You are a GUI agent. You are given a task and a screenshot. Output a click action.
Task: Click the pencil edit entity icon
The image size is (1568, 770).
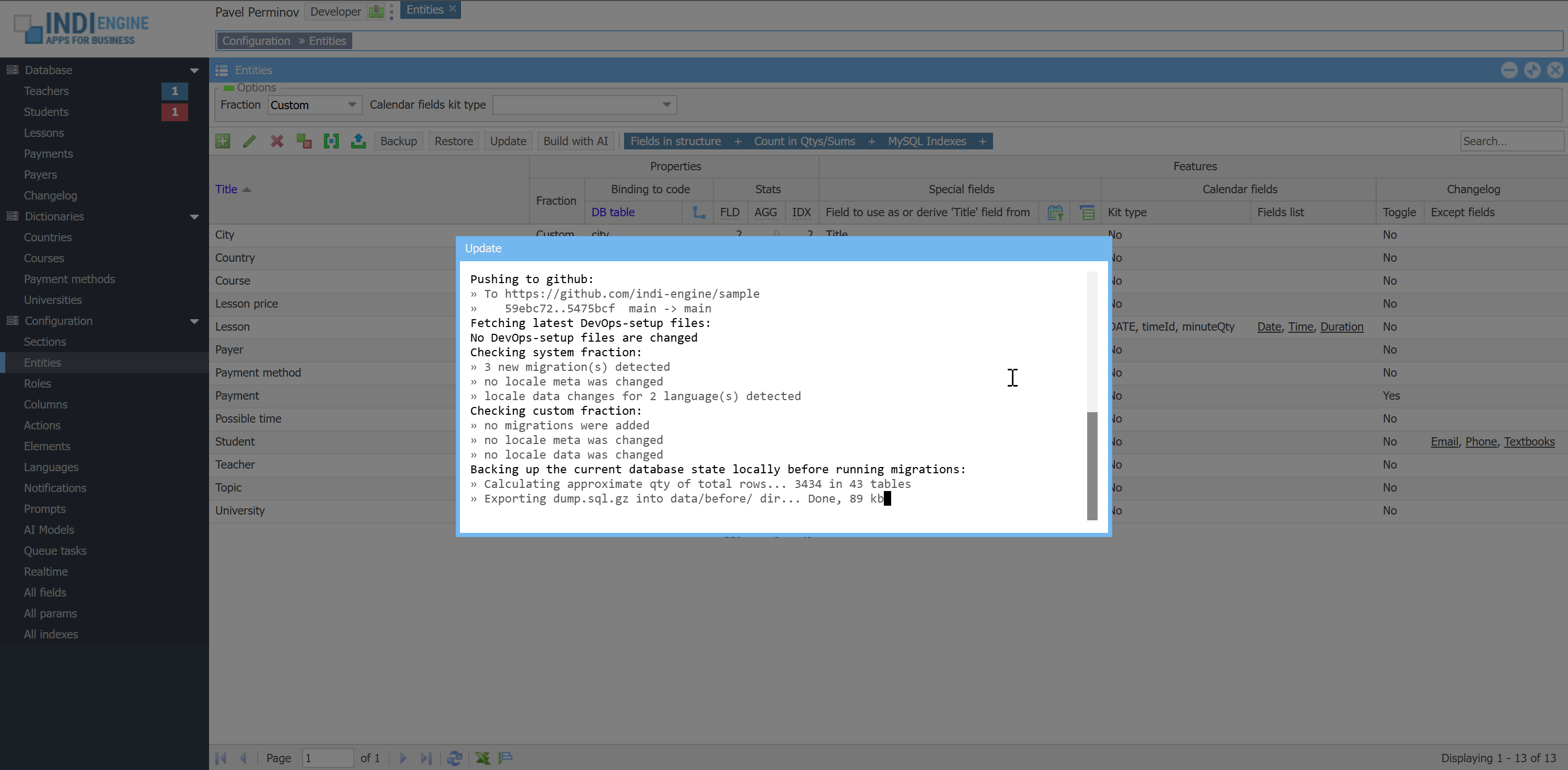(x=249, y=141)
